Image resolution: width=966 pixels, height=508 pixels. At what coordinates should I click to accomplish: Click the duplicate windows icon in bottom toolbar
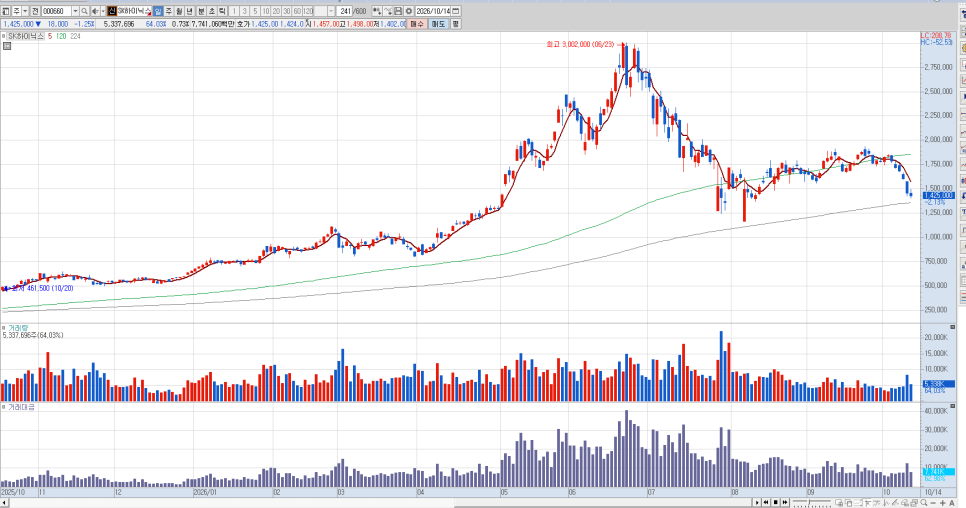click(848, 502)
